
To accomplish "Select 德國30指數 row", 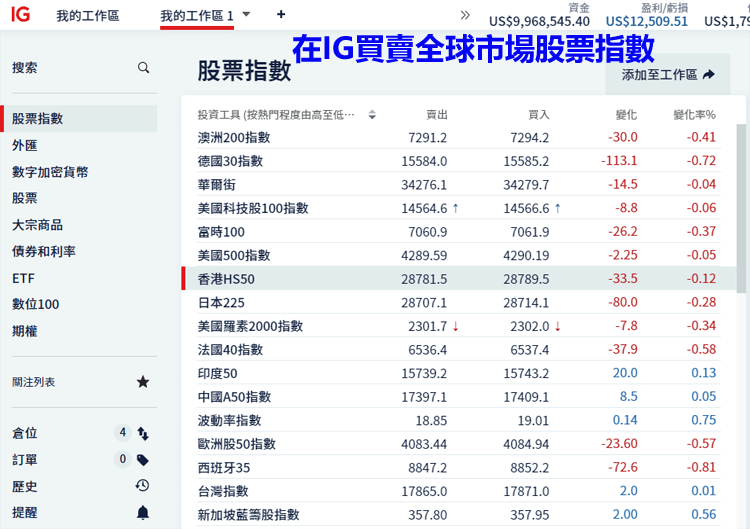I will click(x=459, y=161).
